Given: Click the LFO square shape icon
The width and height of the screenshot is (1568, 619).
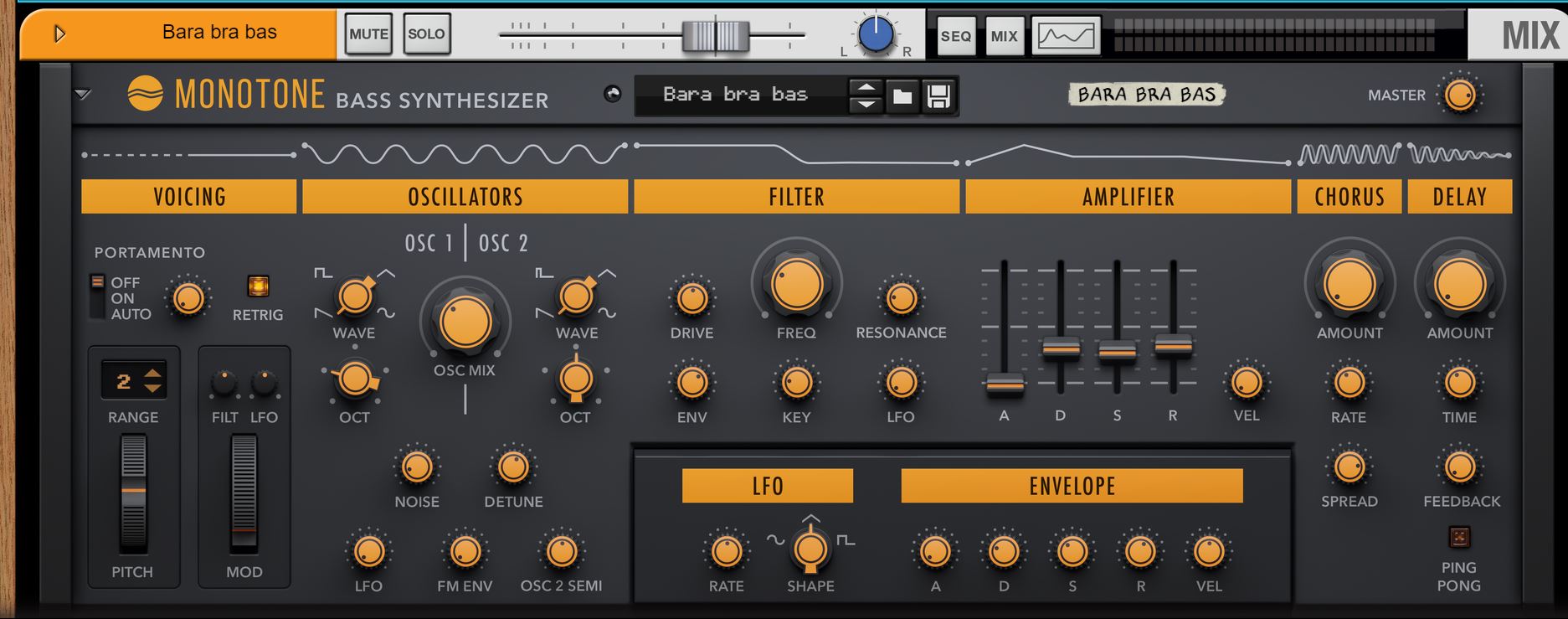Looking at the screenshot, I should point(846,540).
